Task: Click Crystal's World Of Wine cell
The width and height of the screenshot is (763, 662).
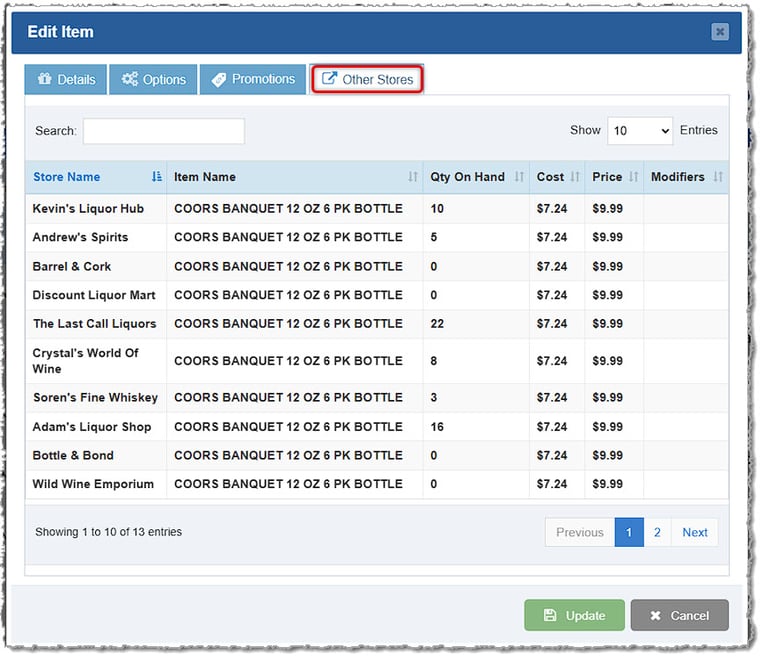Action: point(96,361)
